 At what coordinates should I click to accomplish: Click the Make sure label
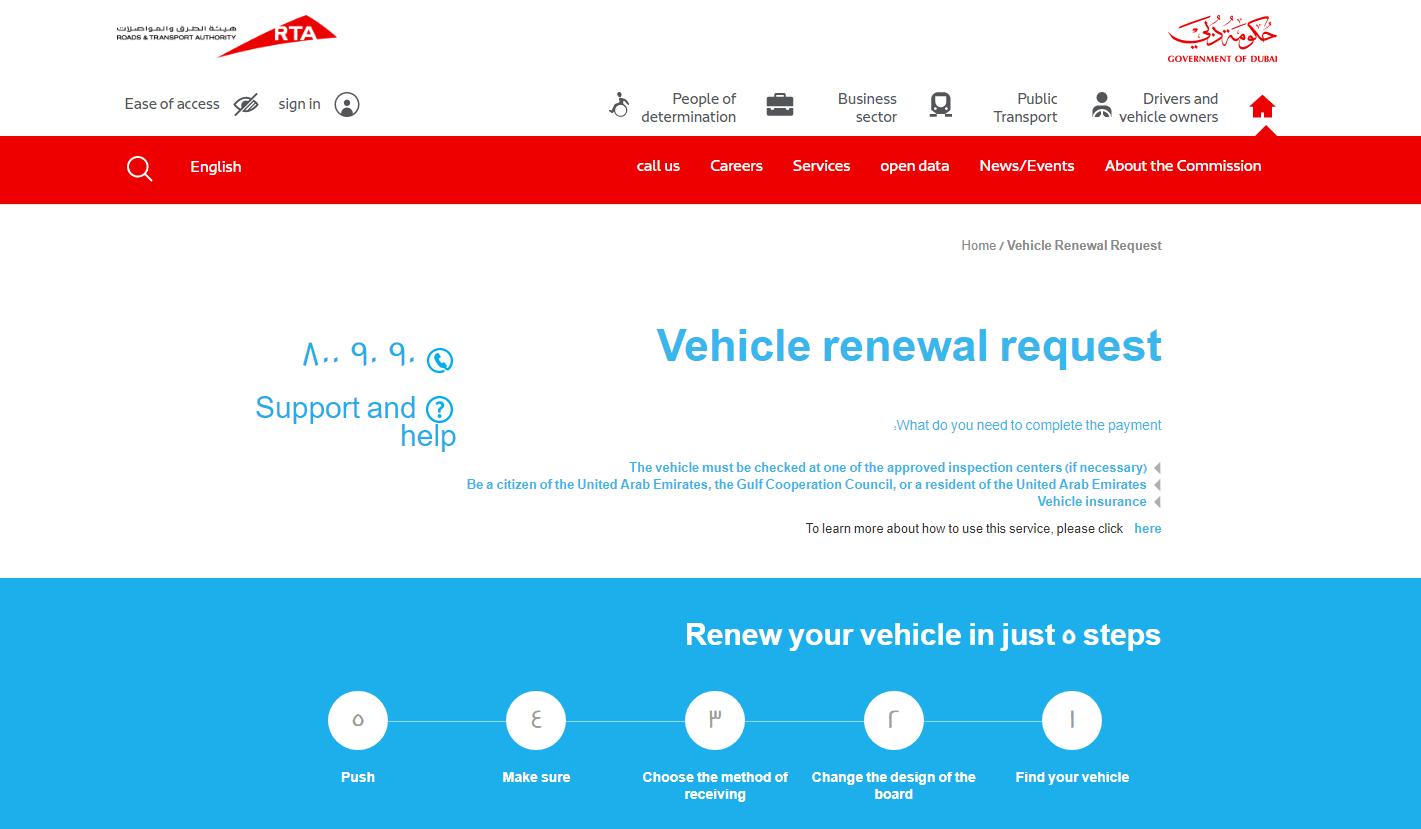pyautogui.click(x=536, y=777)
